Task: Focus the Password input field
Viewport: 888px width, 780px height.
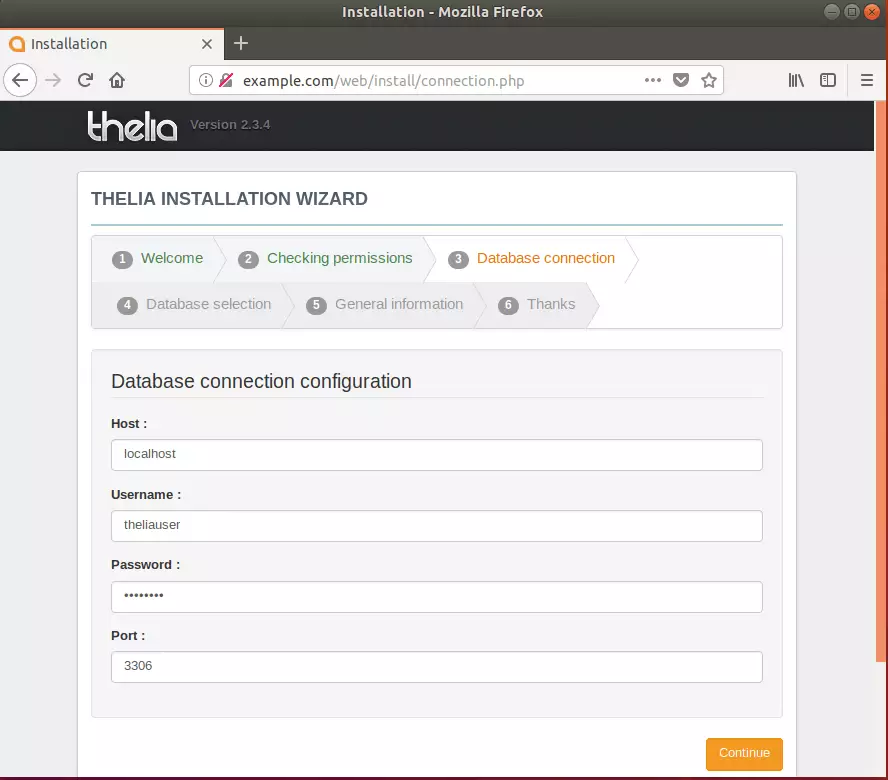Action: [437, 596]
